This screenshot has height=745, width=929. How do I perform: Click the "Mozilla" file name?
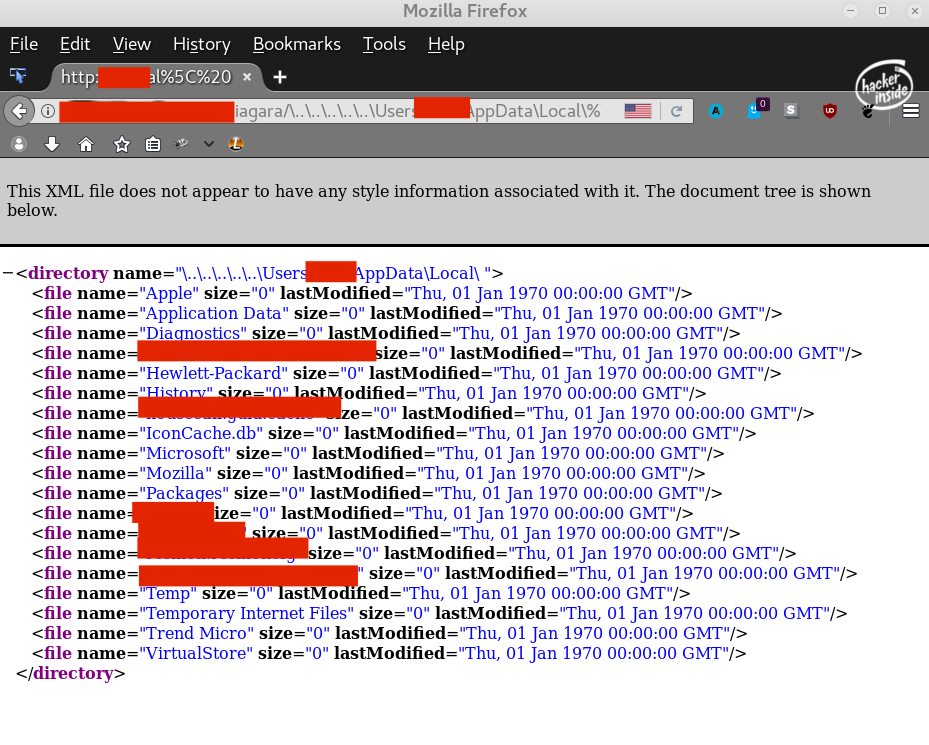tap(175, 474)
